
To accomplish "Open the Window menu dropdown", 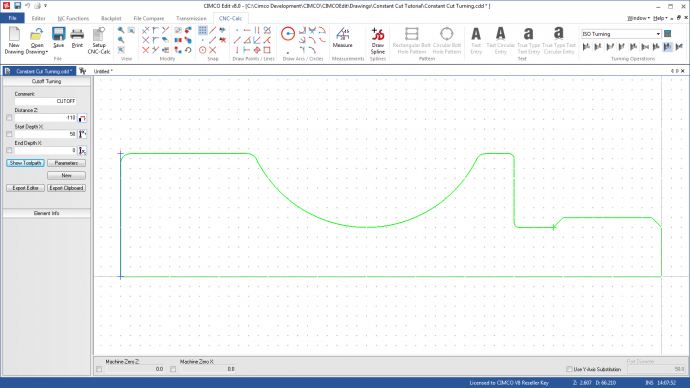I will click(638, 18).
